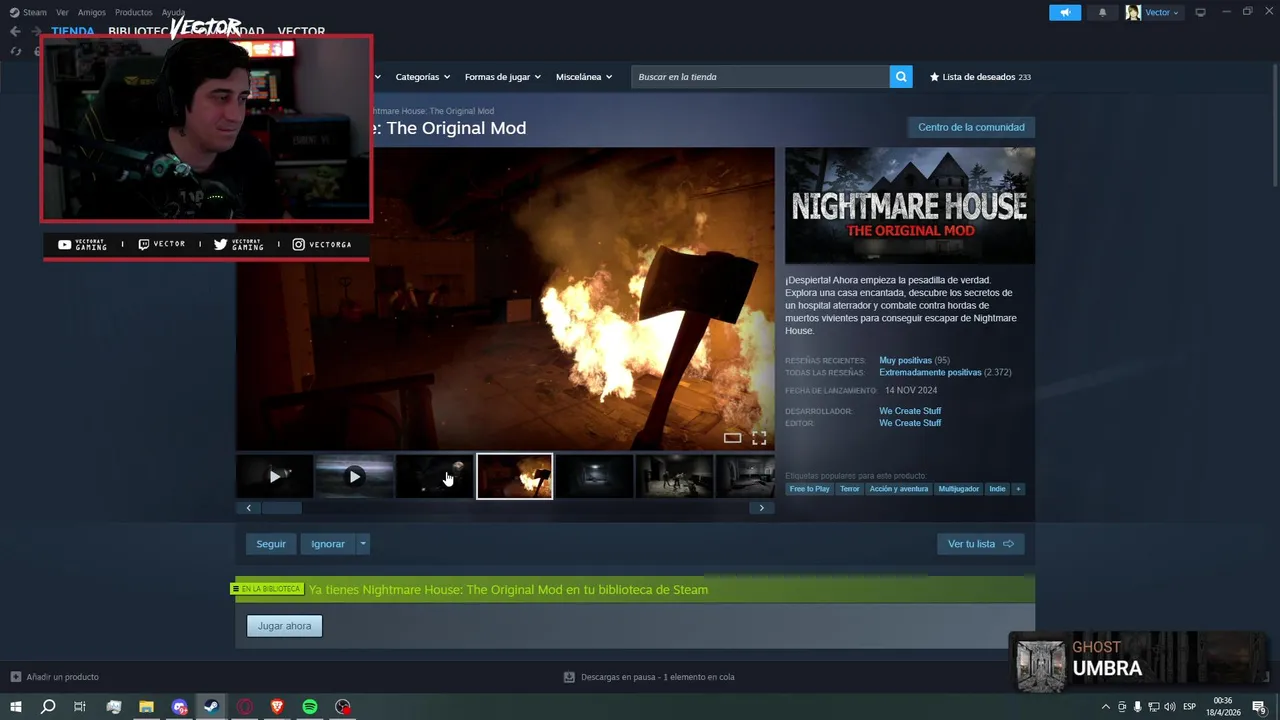Open the purple chat app with notifications badge
The height and width of the screenshot is (720, 1280).
pos(179,707)
